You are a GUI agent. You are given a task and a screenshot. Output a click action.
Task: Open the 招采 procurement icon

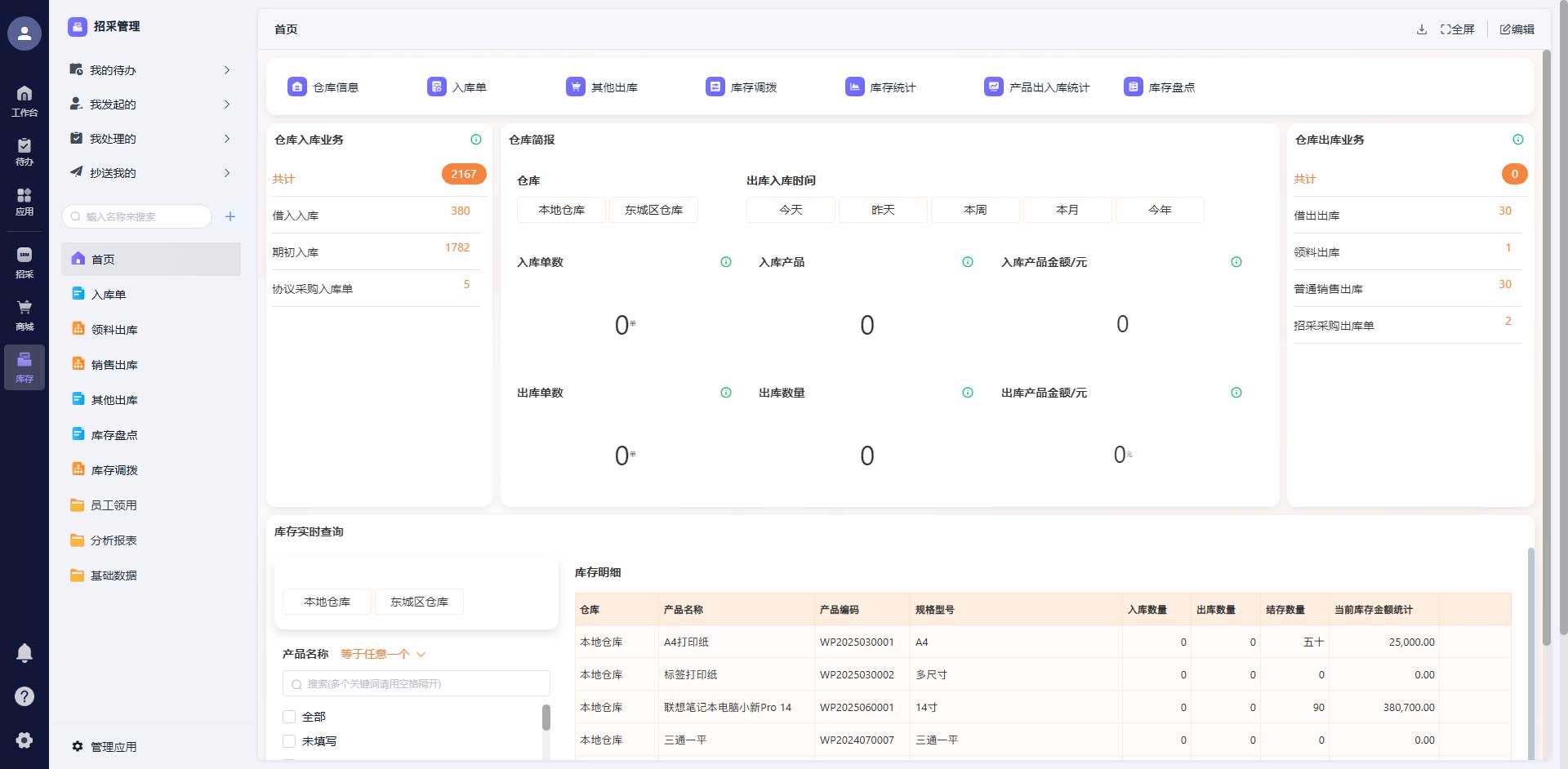[24, 262]
